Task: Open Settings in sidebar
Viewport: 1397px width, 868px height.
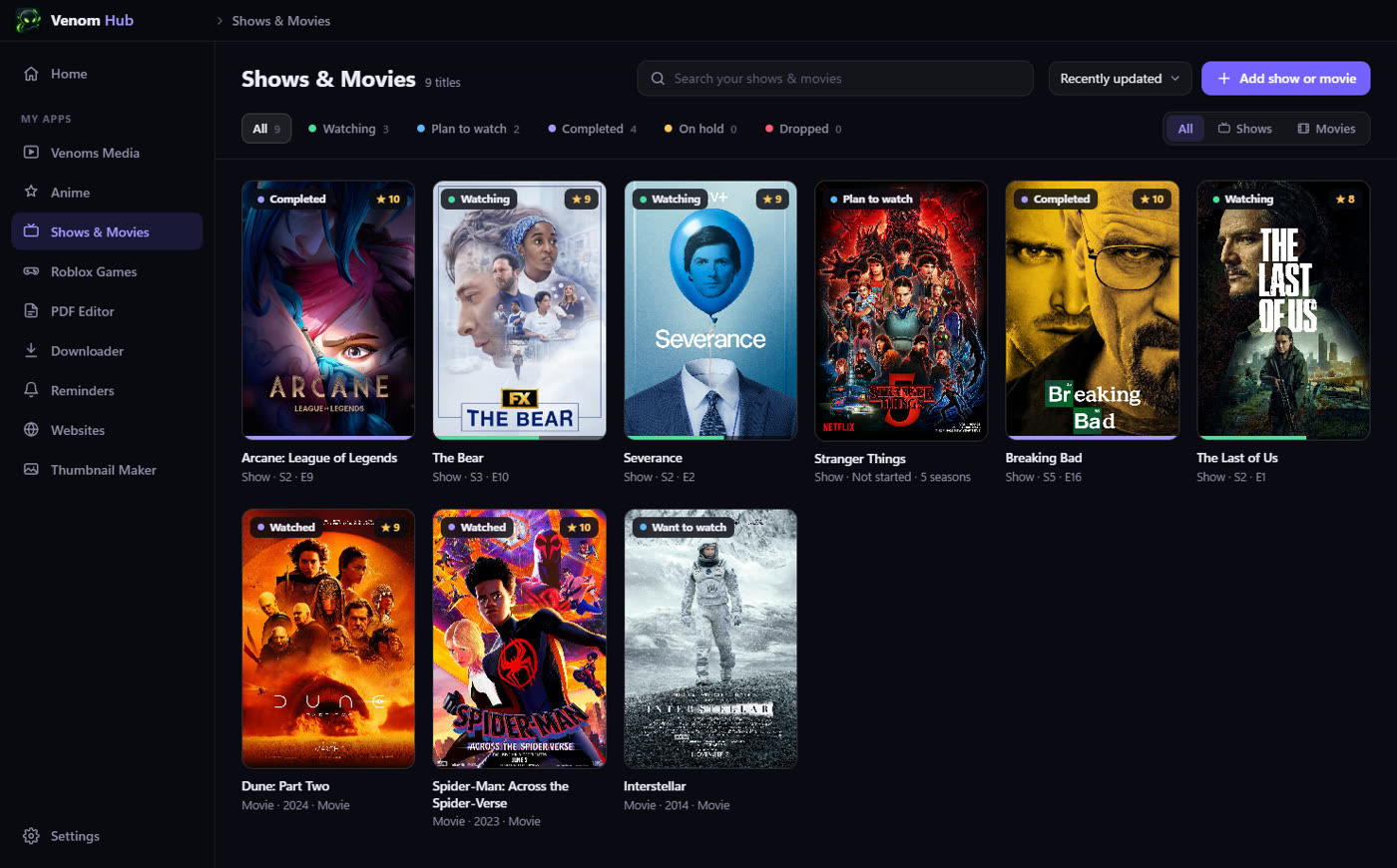Action: click(x=107, y=836)
